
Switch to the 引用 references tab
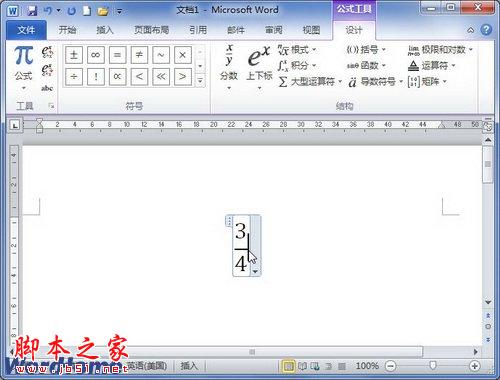click(x=198, y=30)
